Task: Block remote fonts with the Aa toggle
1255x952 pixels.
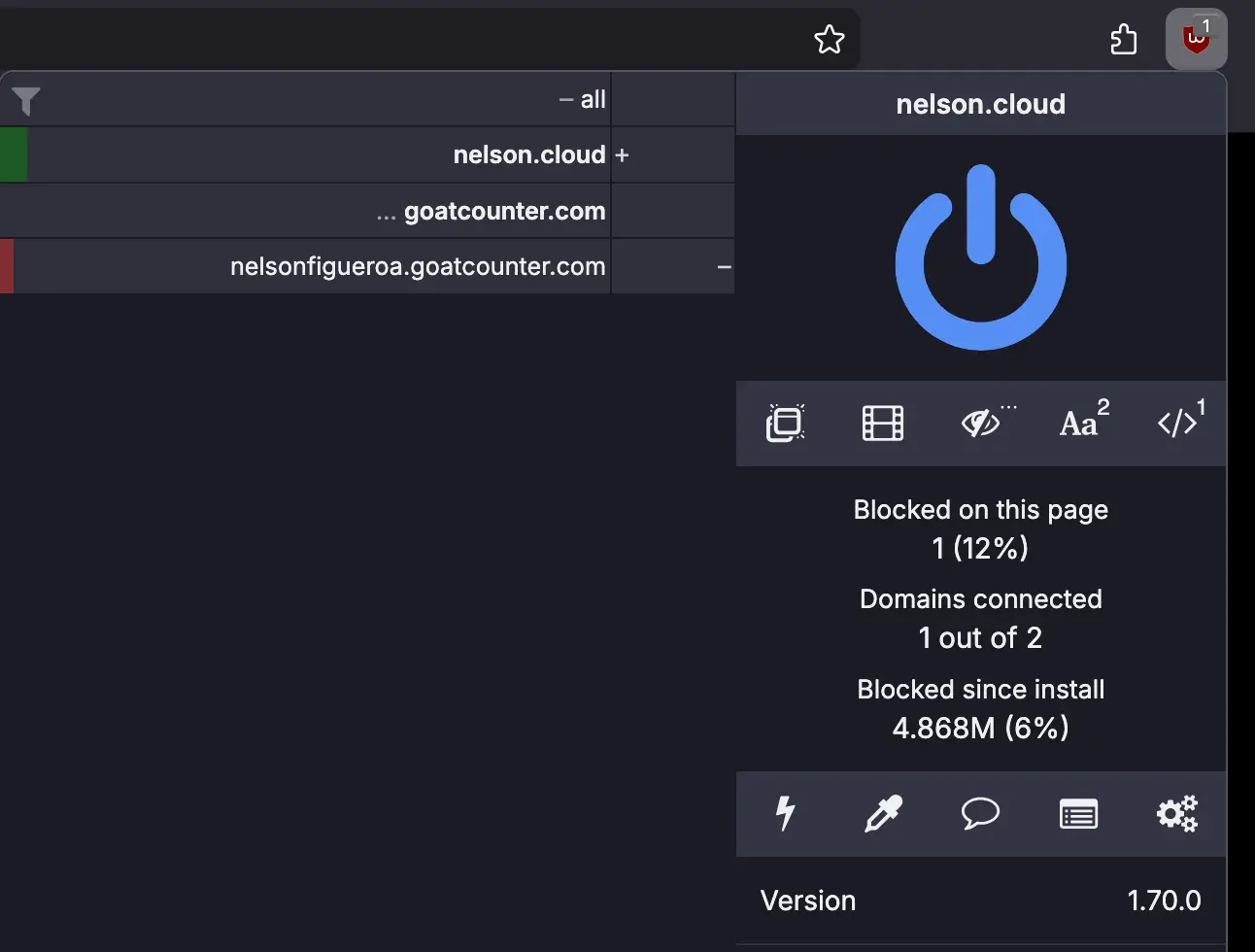Action: tap(1080, 423)
